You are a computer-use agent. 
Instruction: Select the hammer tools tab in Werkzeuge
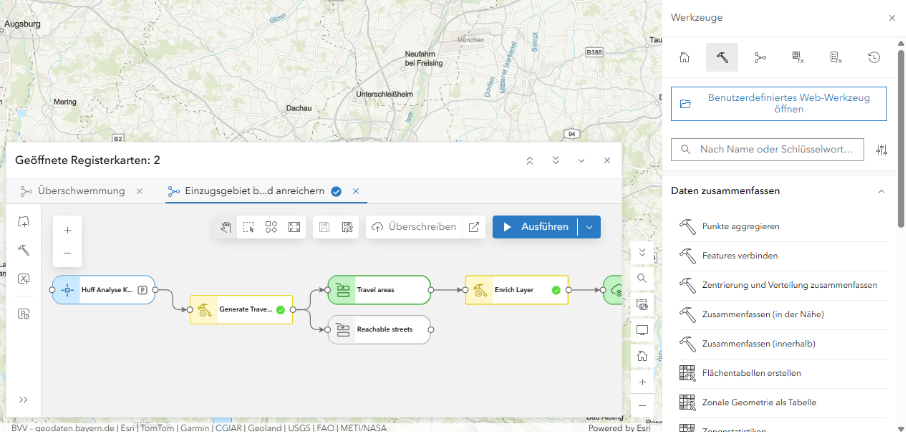point(722,57)
